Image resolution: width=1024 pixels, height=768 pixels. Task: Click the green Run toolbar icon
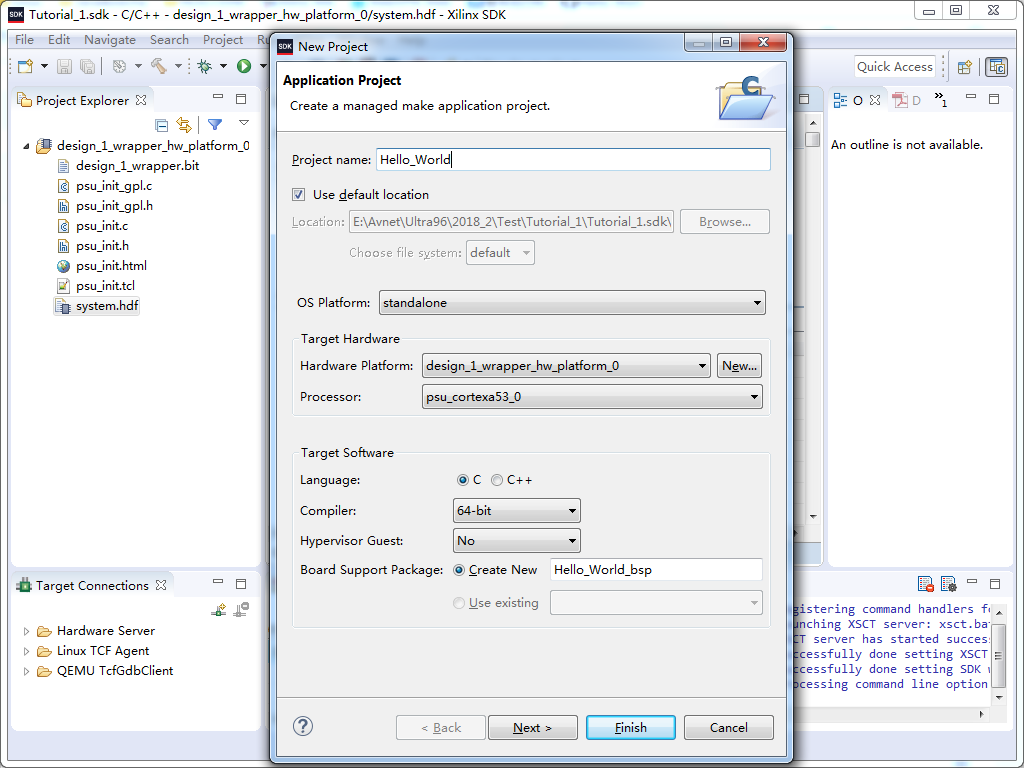(x=244, y=66)
